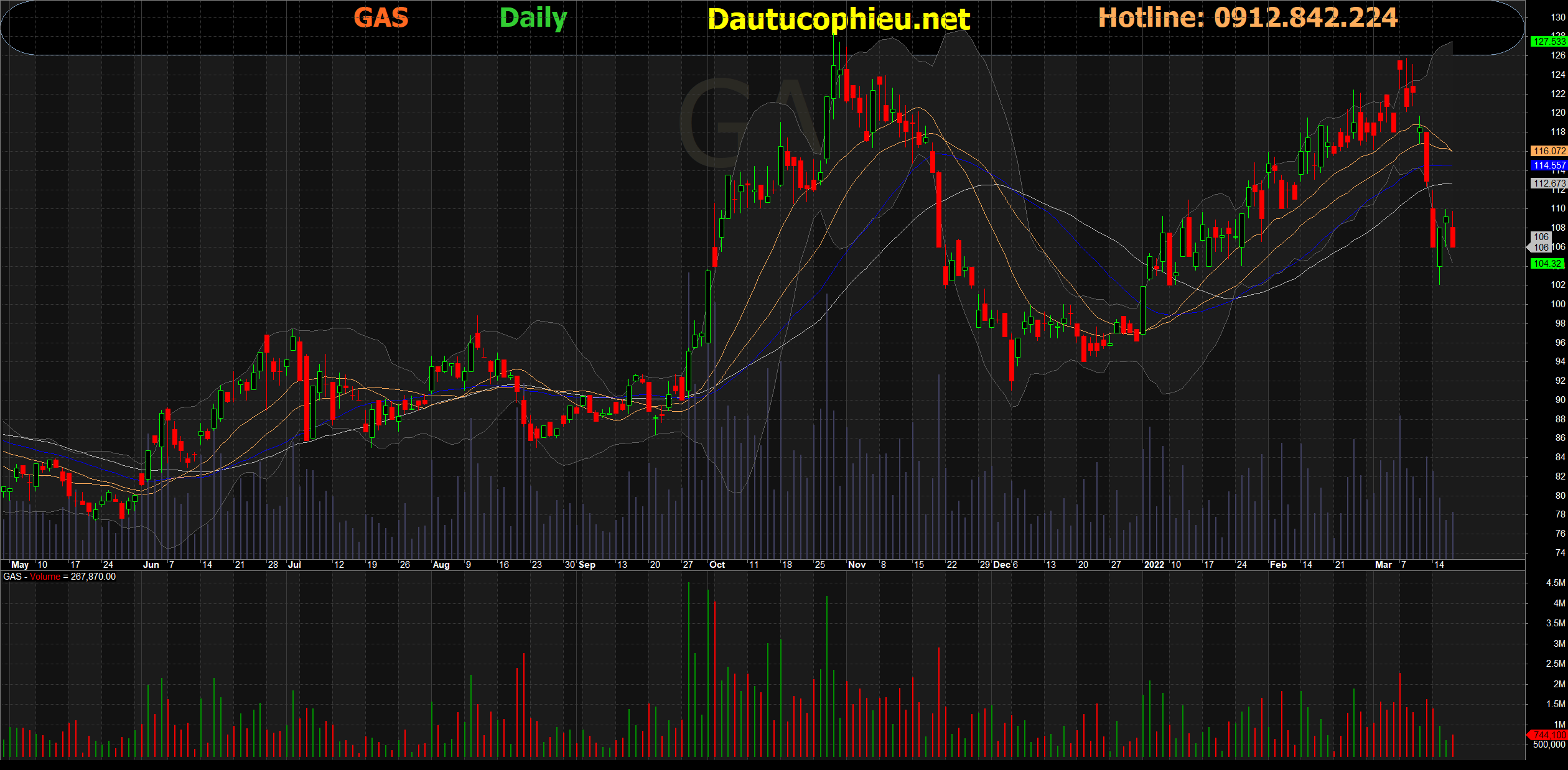Screen dimensions: 1568x770
Task: Click the Oct label on date axis
Action: [717, 565]
